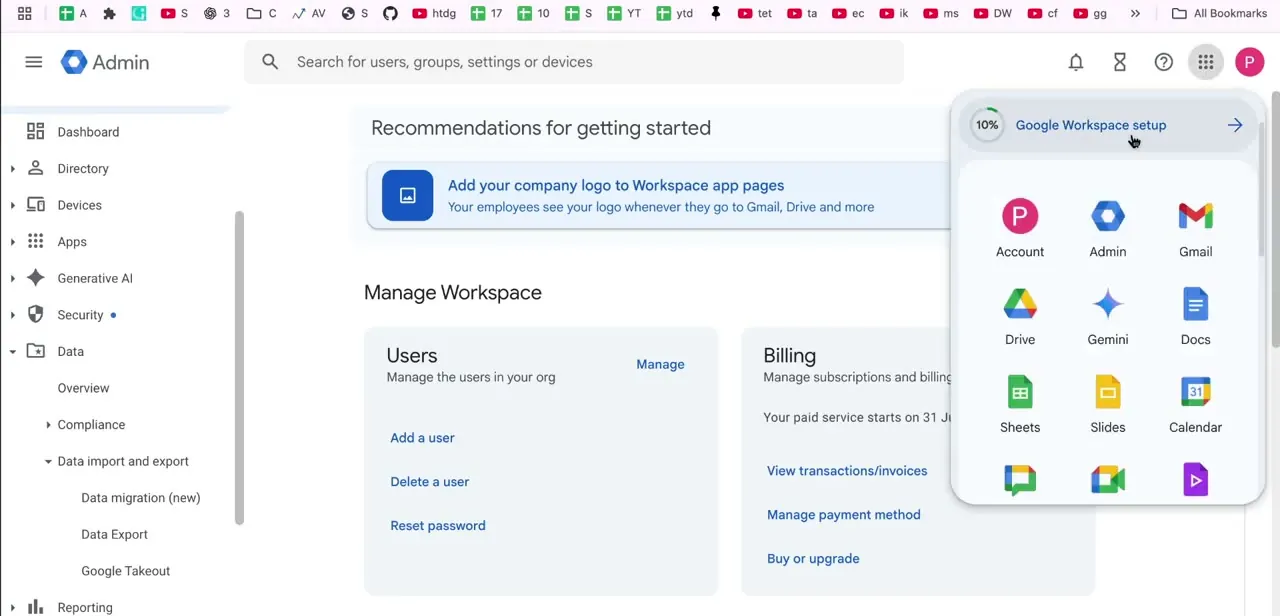Open Account app in launcher
Image resolution: width=1280 pixels, height=616 pixels.
pos(1020,229)
